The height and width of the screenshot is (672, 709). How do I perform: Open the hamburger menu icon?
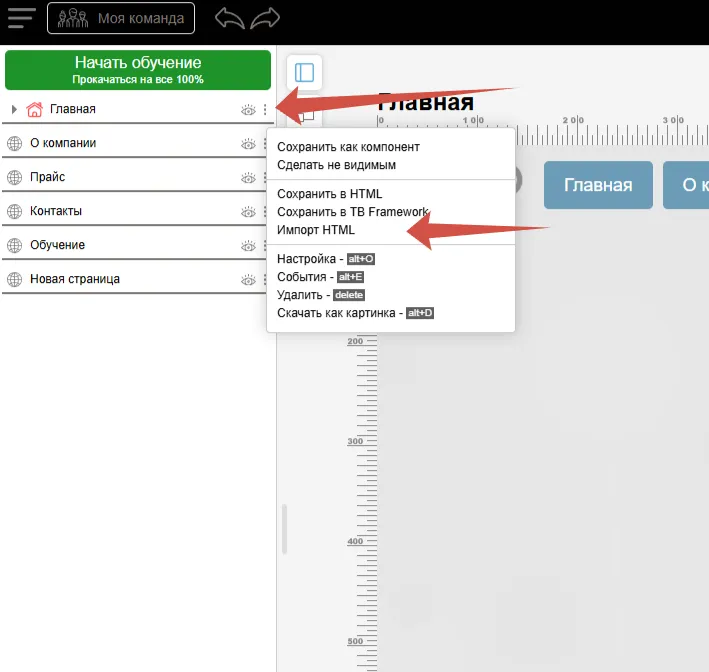pyautogui.click(x=21, y=18)
